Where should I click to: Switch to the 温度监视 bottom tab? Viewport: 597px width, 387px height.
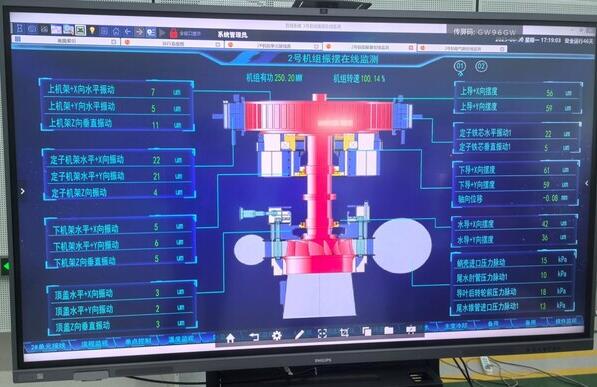[x=181, y=338]
